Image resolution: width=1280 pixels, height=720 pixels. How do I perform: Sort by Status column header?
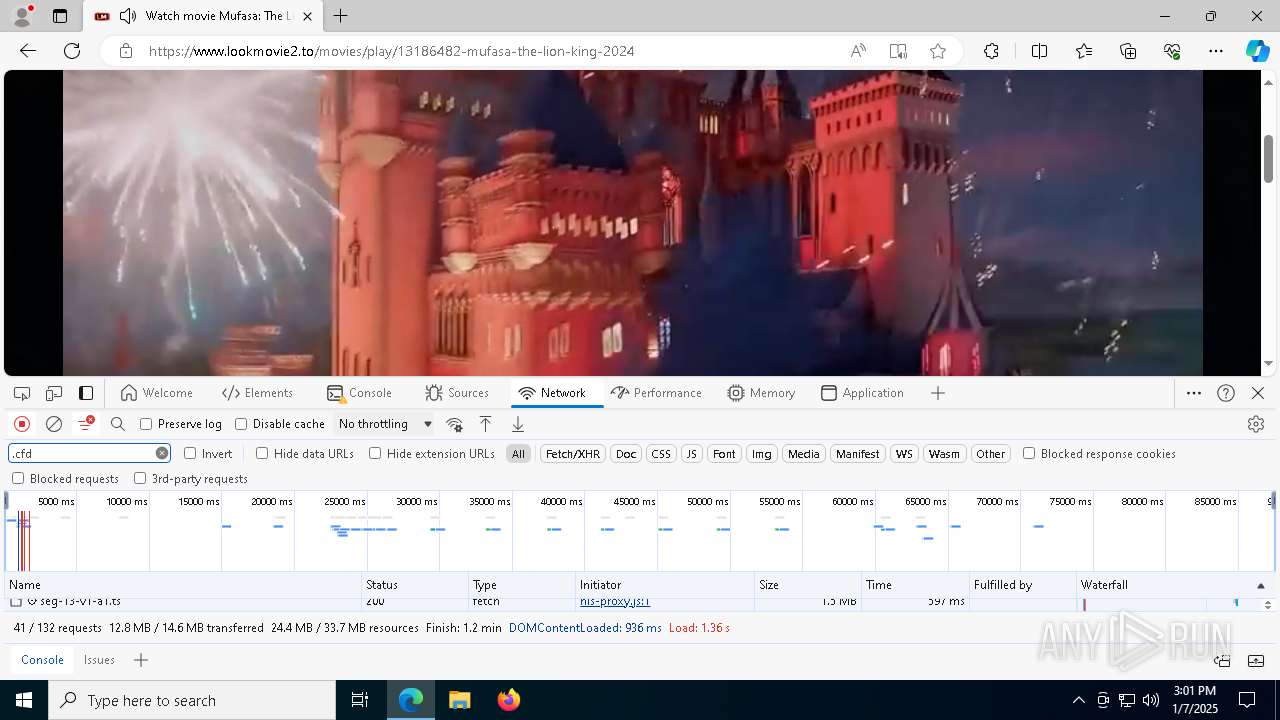pos(415,585)
